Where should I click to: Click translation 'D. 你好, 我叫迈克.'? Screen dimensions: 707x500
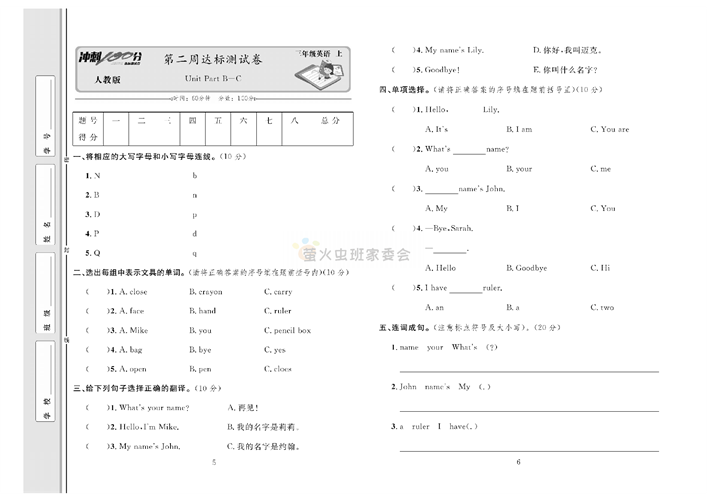[567, 50]
